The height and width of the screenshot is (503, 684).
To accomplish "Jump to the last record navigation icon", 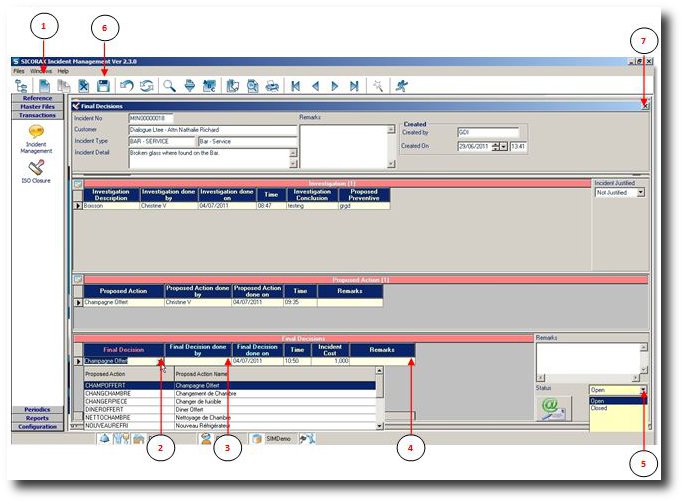I will click(x=353, y=86).
